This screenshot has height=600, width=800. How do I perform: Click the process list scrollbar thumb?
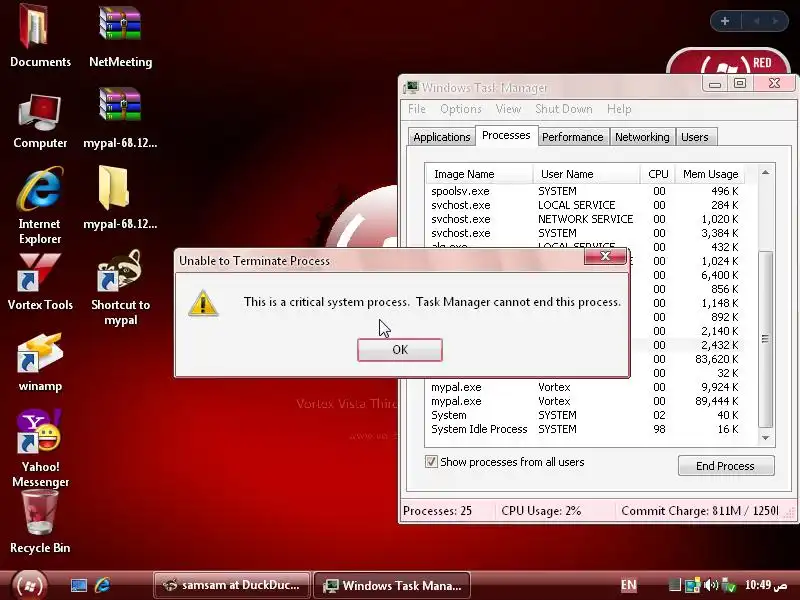coord(765,339)
